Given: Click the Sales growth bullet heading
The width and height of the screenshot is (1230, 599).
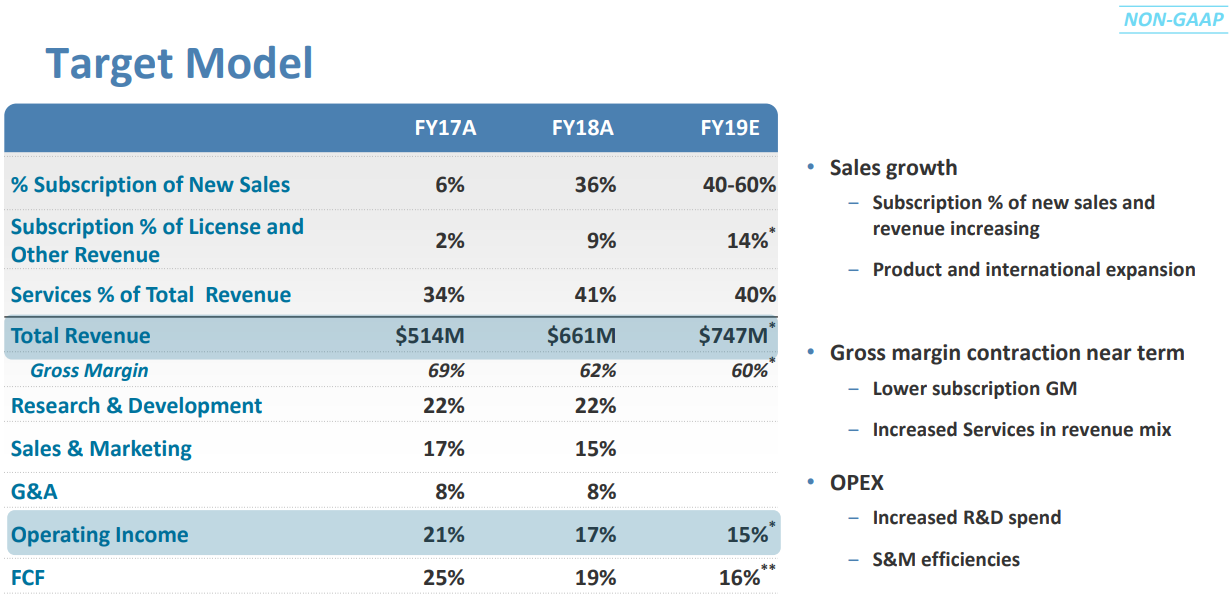Looking at the screenshot, I should tap(893, 168).
